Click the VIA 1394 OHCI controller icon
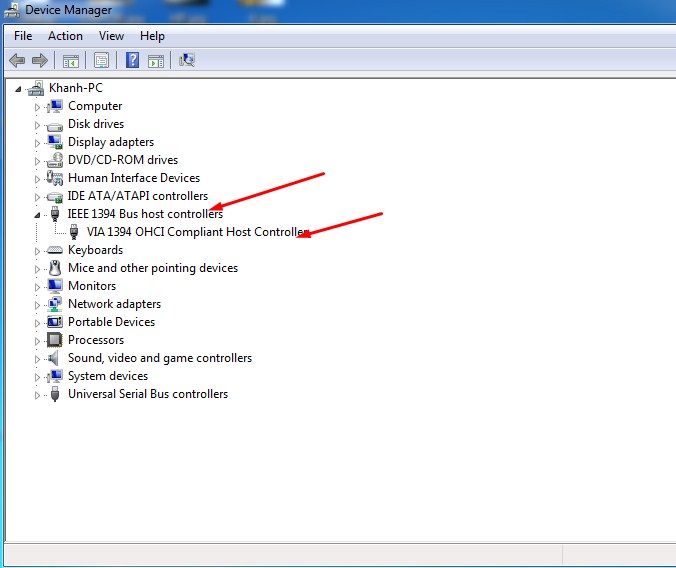Image resolution: width=676 pixels, height=568 pixels. 74,232
